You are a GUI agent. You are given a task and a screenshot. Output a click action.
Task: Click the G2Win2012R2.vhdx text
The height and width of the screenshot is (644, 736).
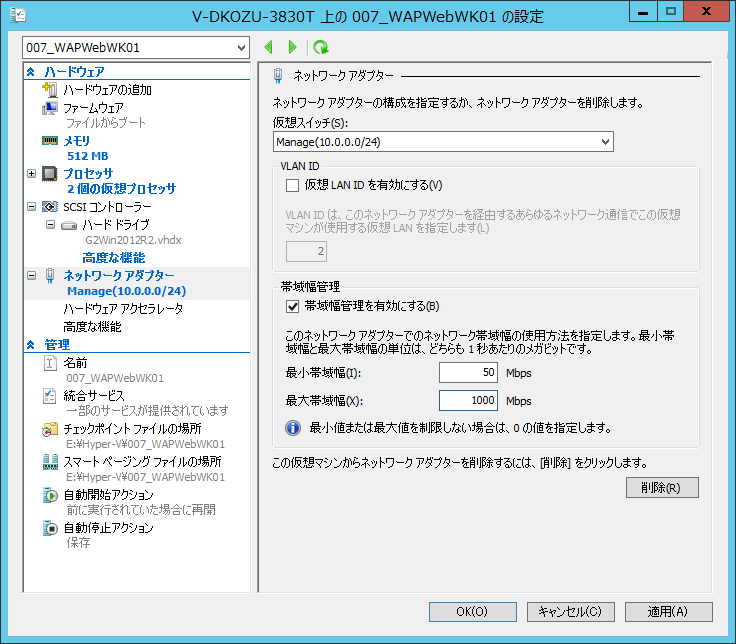133,240
